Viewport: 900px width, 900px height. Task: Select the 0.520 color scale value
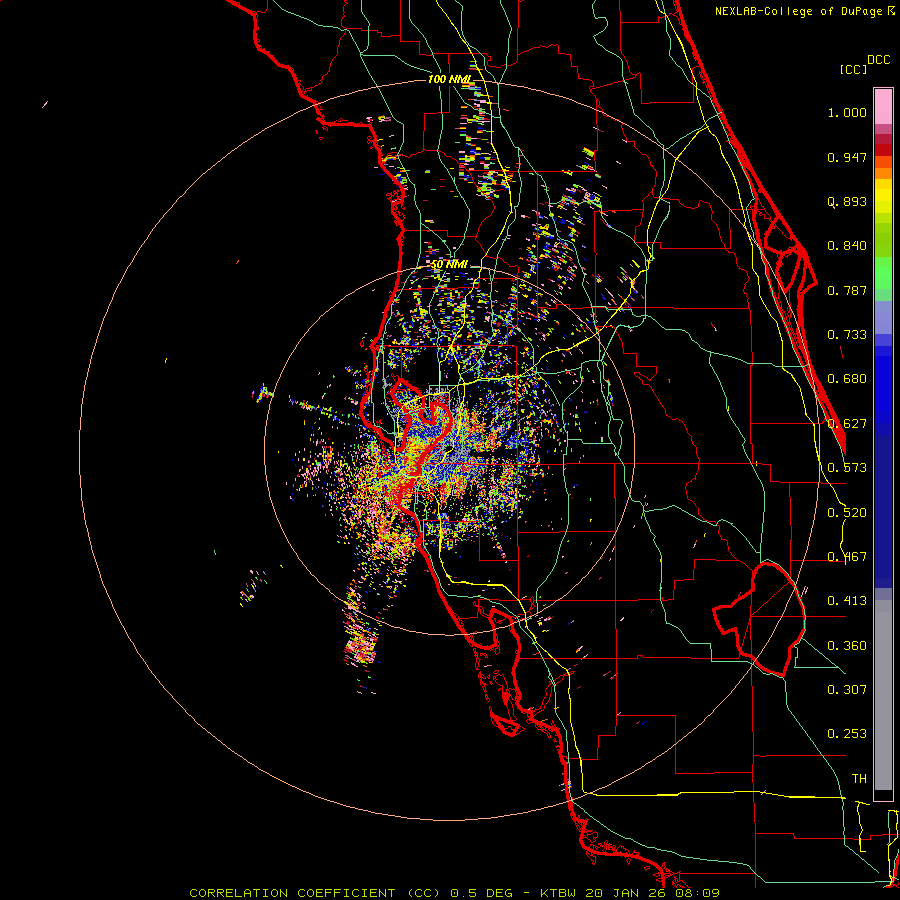point(847,513)
